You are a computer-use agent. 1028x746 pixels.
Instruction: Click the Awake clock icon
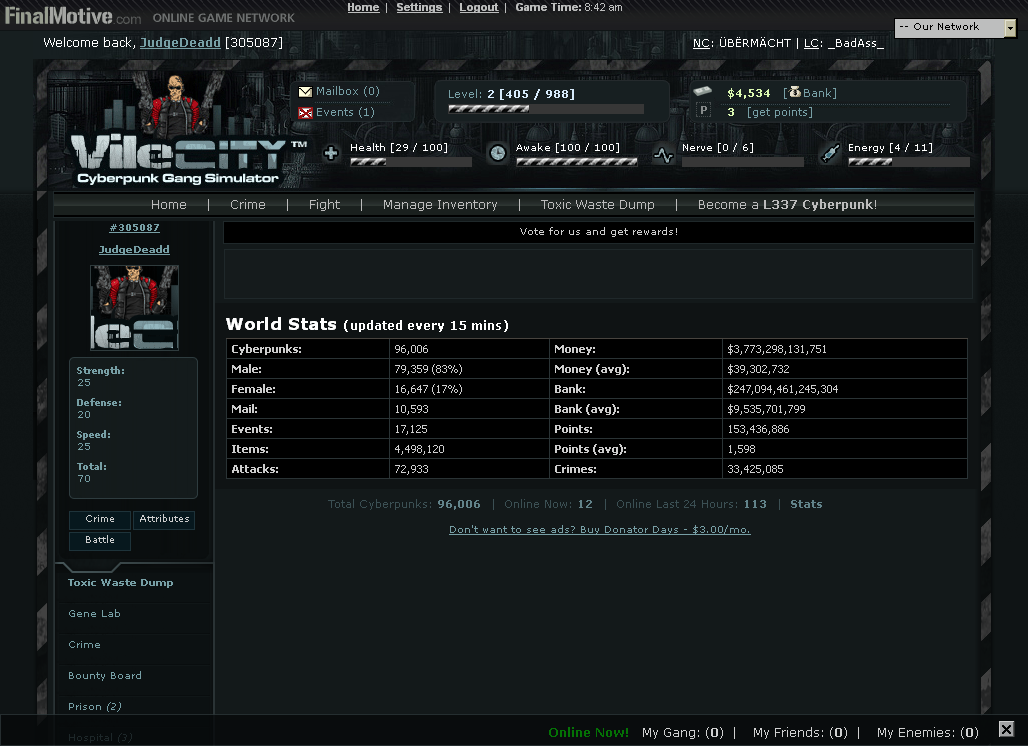(x=497, y=153)
